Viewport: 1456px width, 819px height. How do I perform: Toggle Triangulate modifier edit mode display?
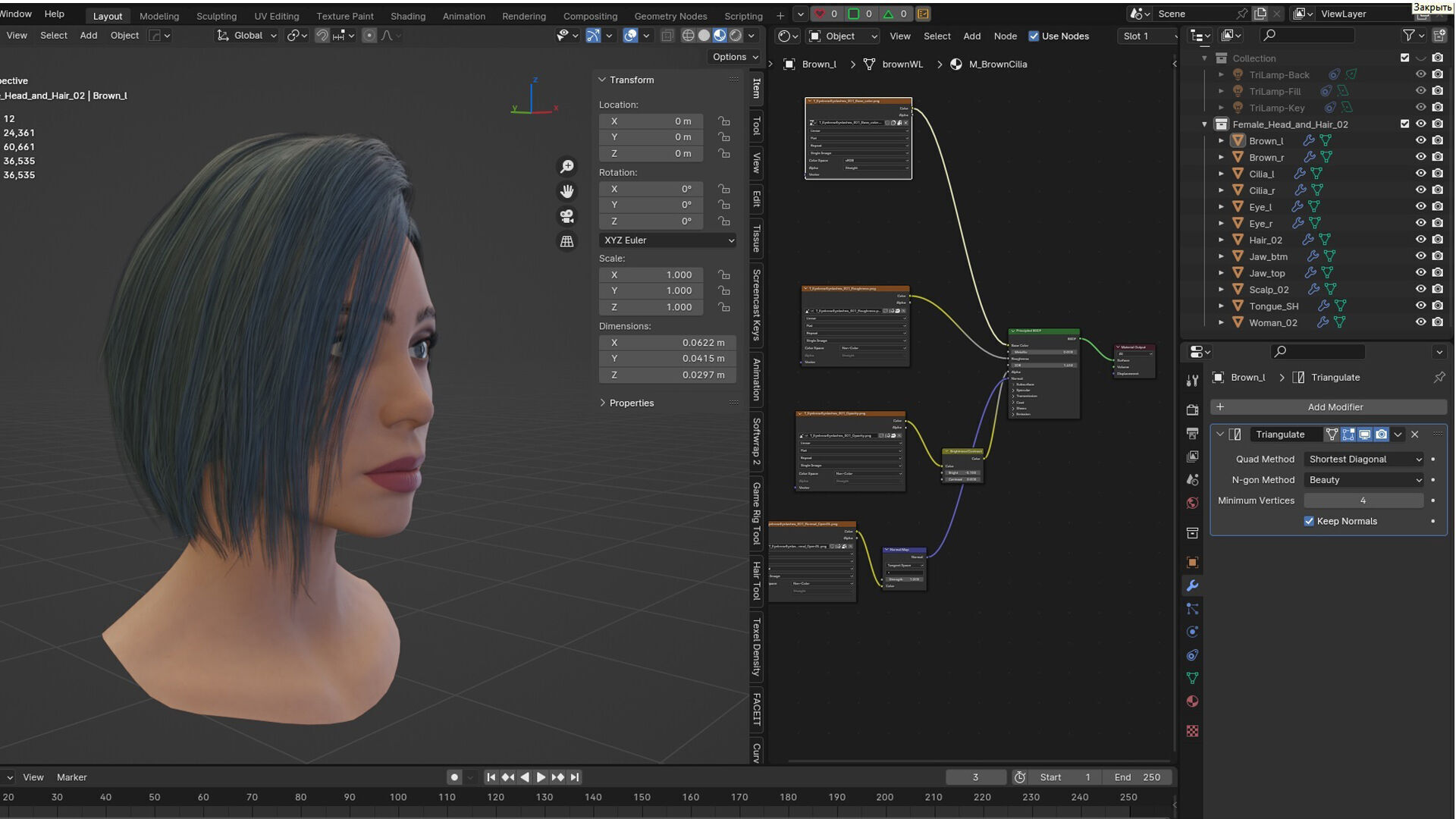[x=1348, y=435]
